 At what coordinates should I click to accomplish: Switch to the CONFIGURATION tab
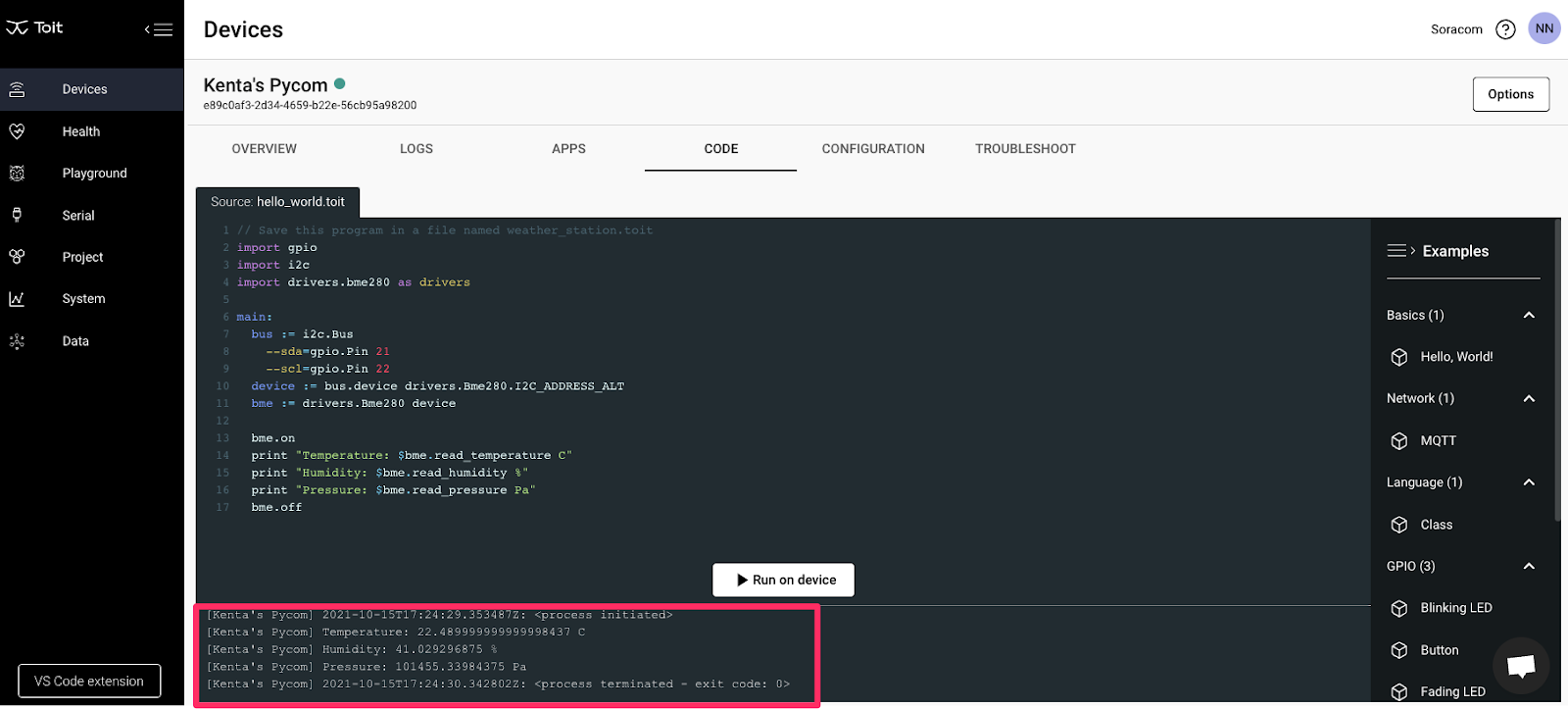(872, 149)
